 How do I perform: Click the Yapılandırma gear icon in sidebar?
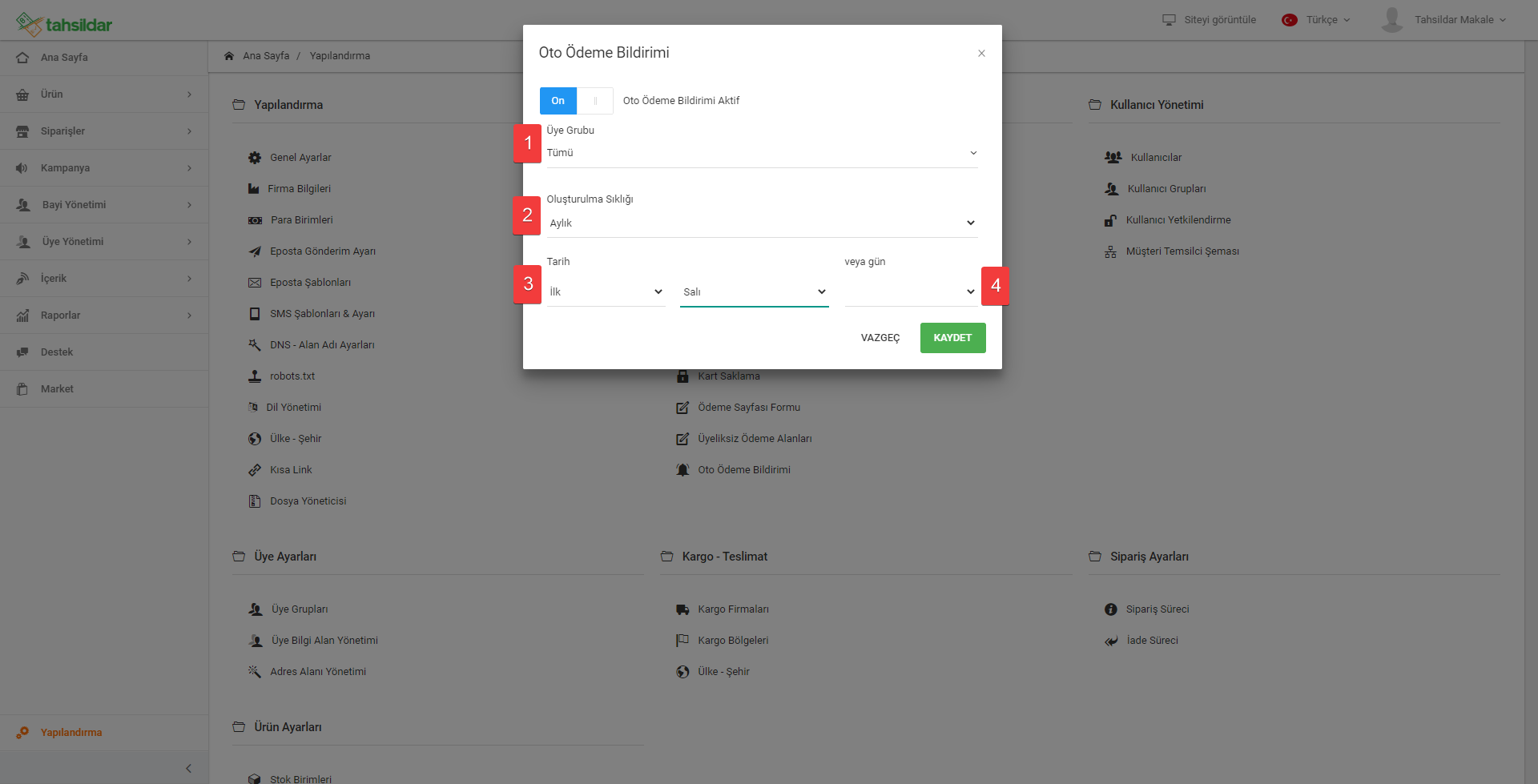(22, 733)
